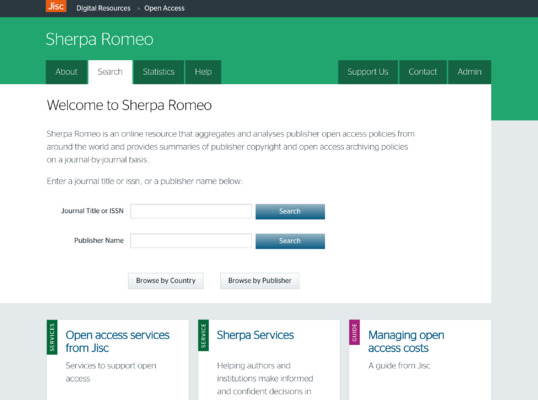Screen dimensions: 538x400
Task: Open the Support Us tab
Action: click(x=368, y=72)
